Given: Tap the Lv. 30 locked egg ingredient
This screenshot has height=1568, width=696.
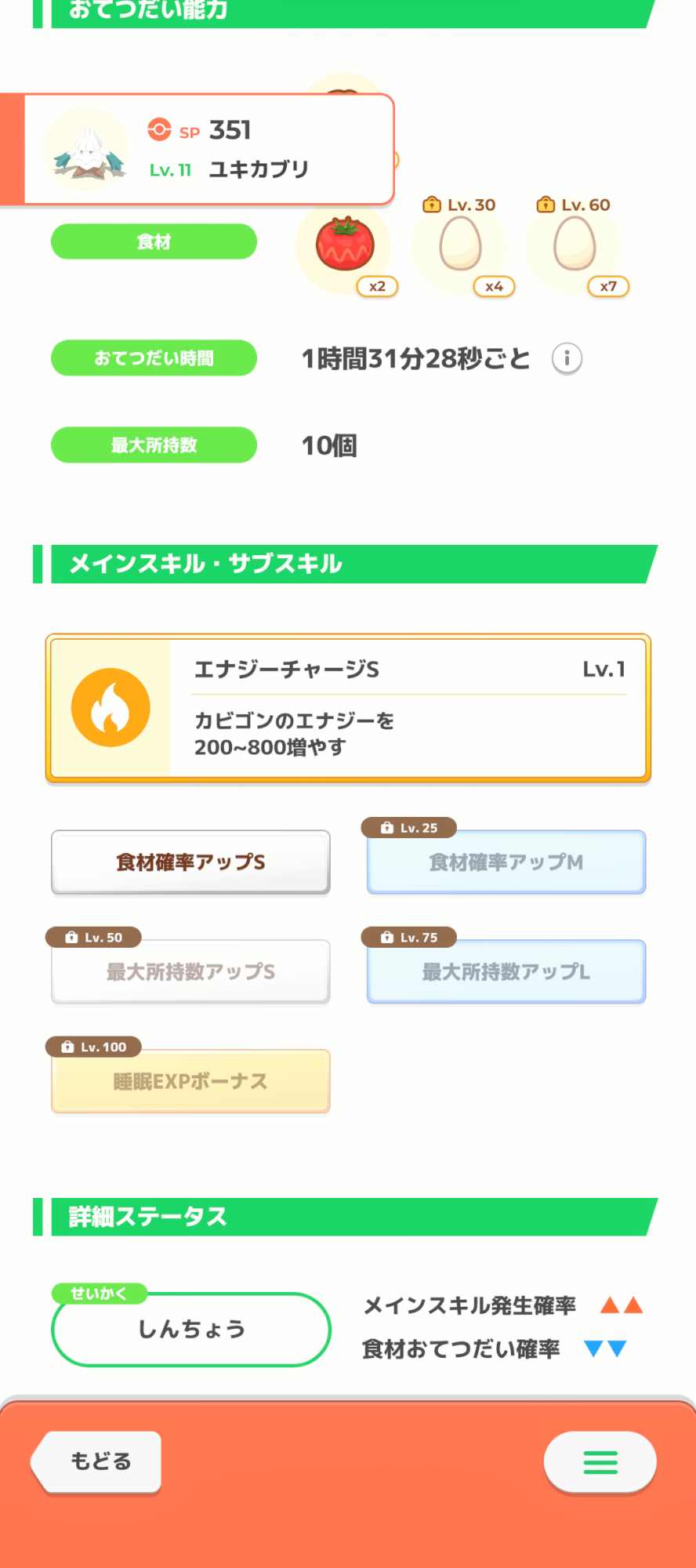Looking at the screenshot, I should tap(460, 245).
